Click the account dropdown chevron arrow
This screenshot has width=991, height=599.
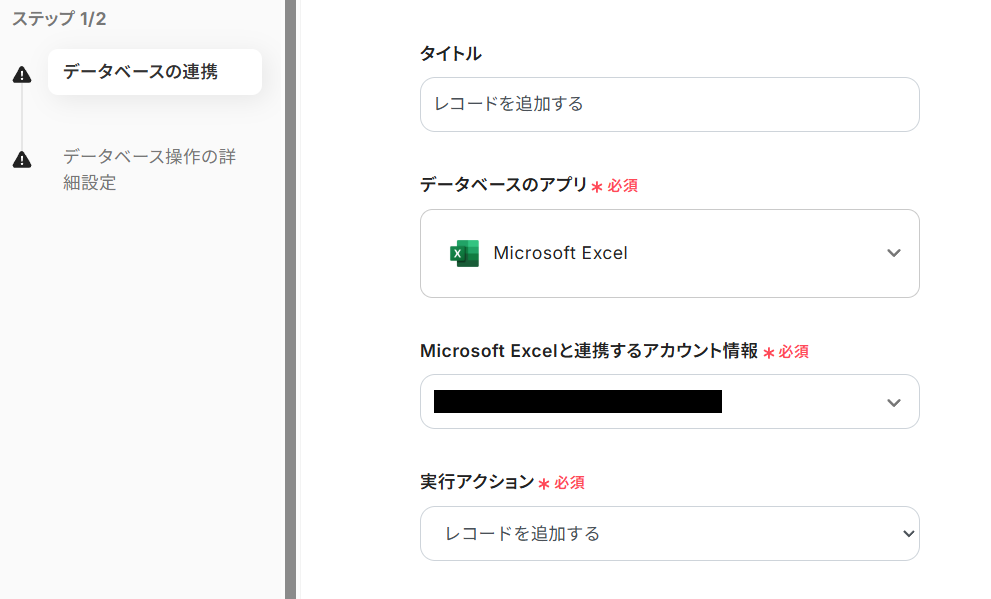pyautogui.click(x=893, y=402)
